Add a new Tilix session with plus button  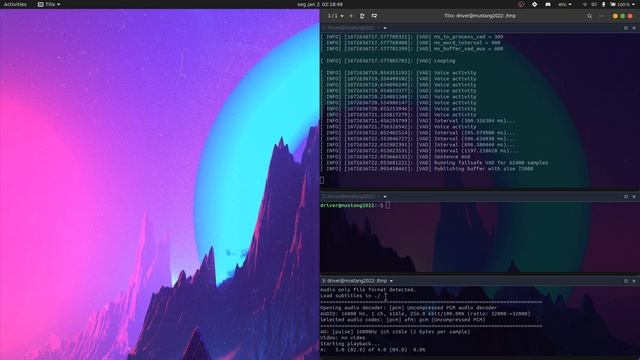pos(351,16)
